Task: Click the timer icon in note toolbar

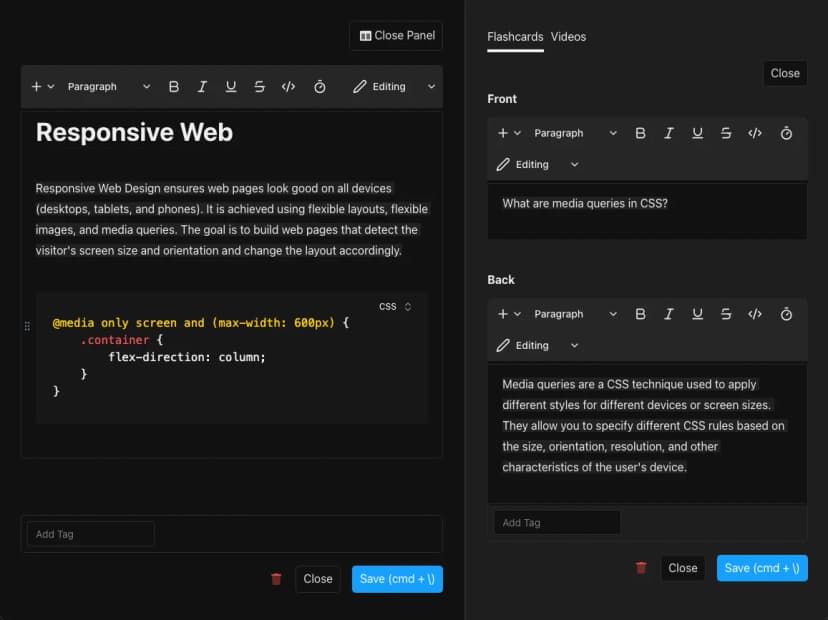Action: pyautogui.click(x=319, y=87)
